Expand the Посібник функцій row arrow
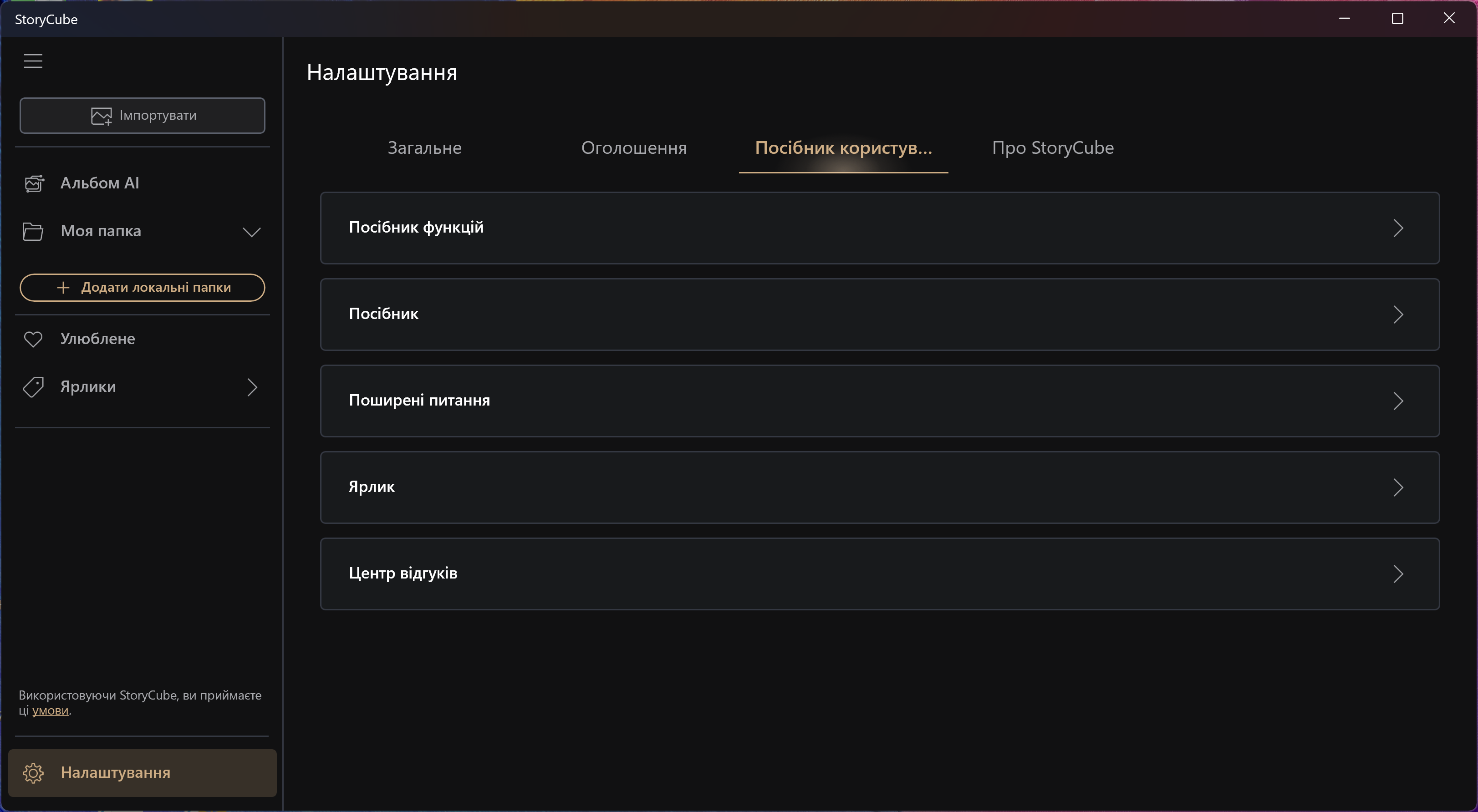1478x812 pixels. tap(1398, 228)
